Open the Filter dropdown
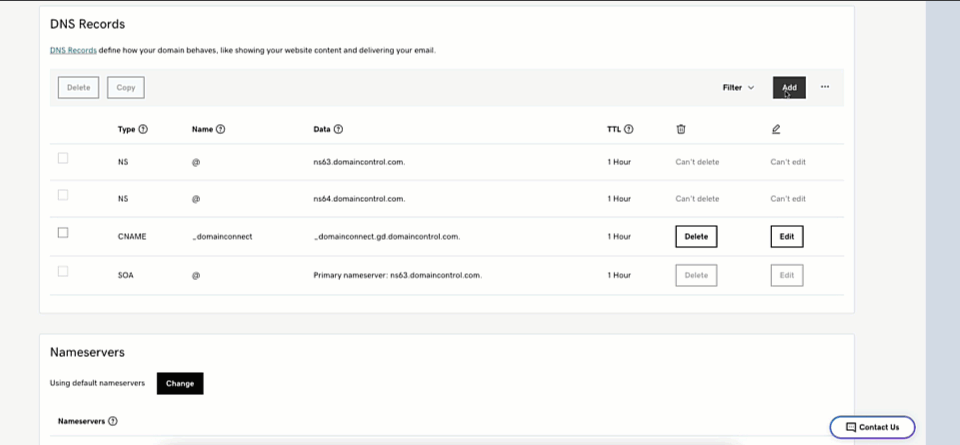960x445 pixels. 738,88
